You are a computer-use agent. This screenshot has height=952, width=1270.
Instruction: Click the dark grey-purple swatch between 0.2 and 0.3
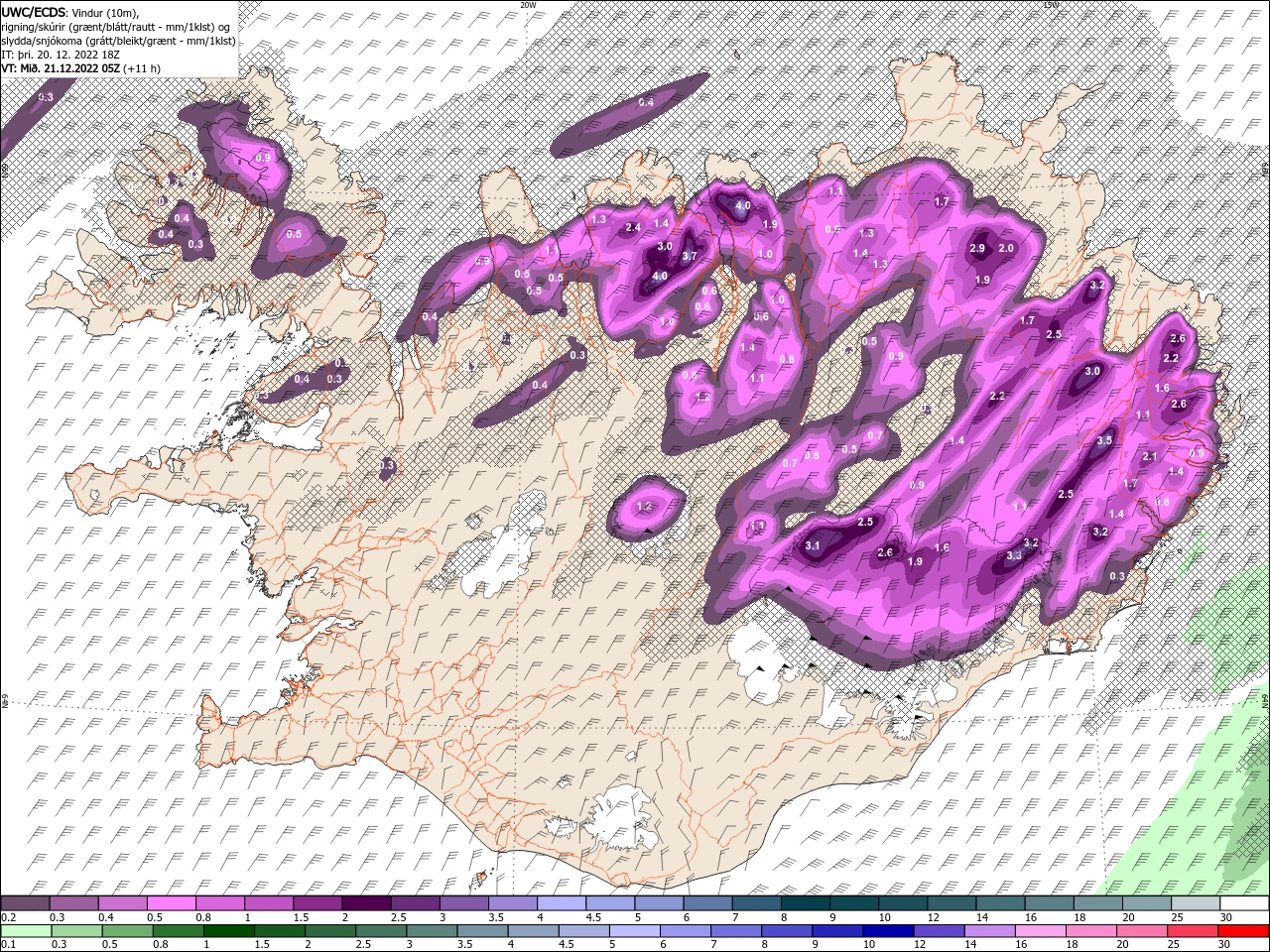click(x=25, y=903)
